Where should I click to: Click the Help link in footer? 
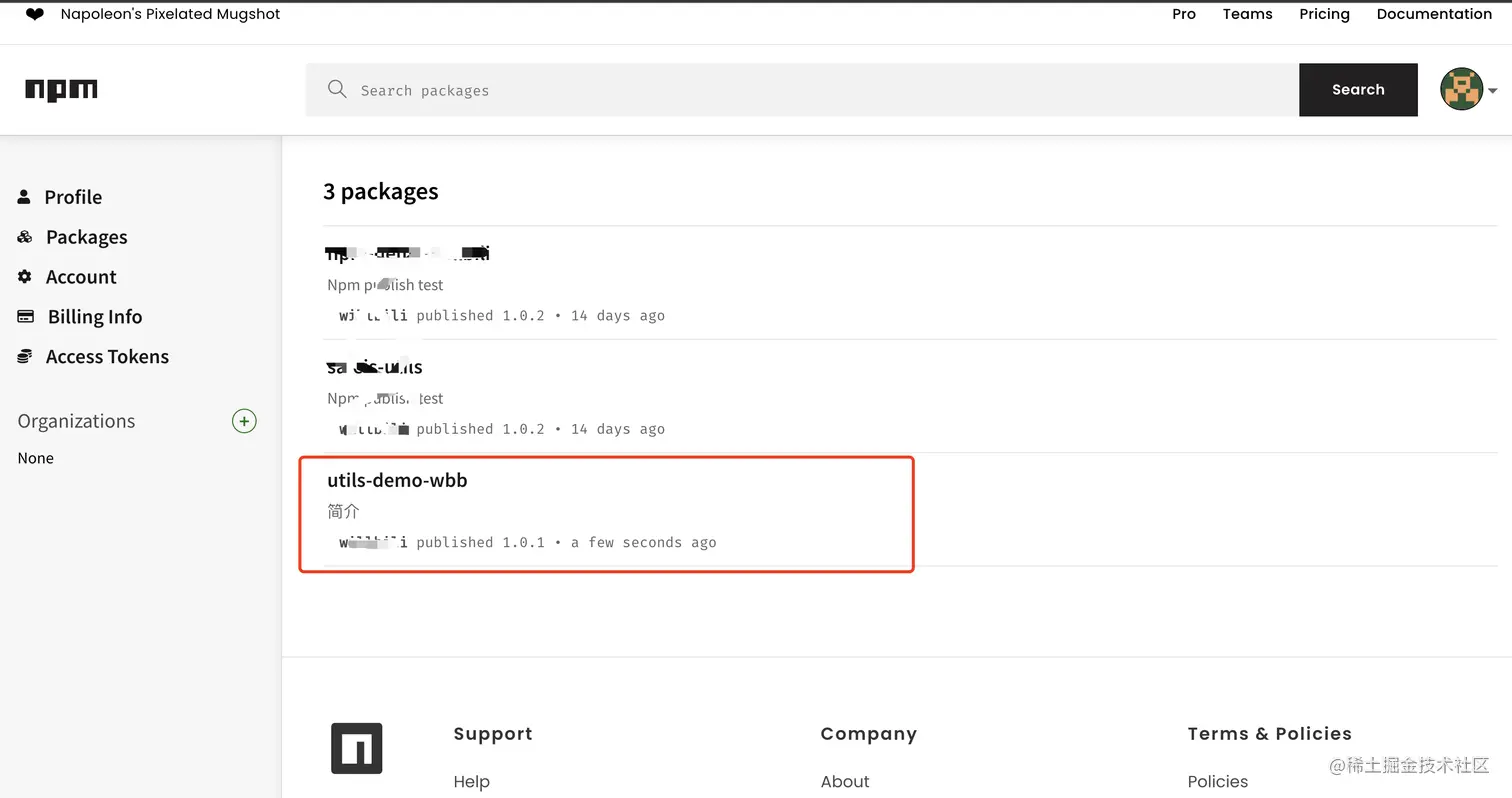pos(471,782)
